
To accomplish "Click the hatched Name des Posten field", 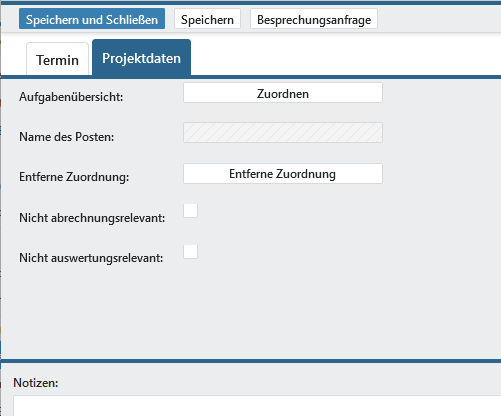I will coord(283,133).
